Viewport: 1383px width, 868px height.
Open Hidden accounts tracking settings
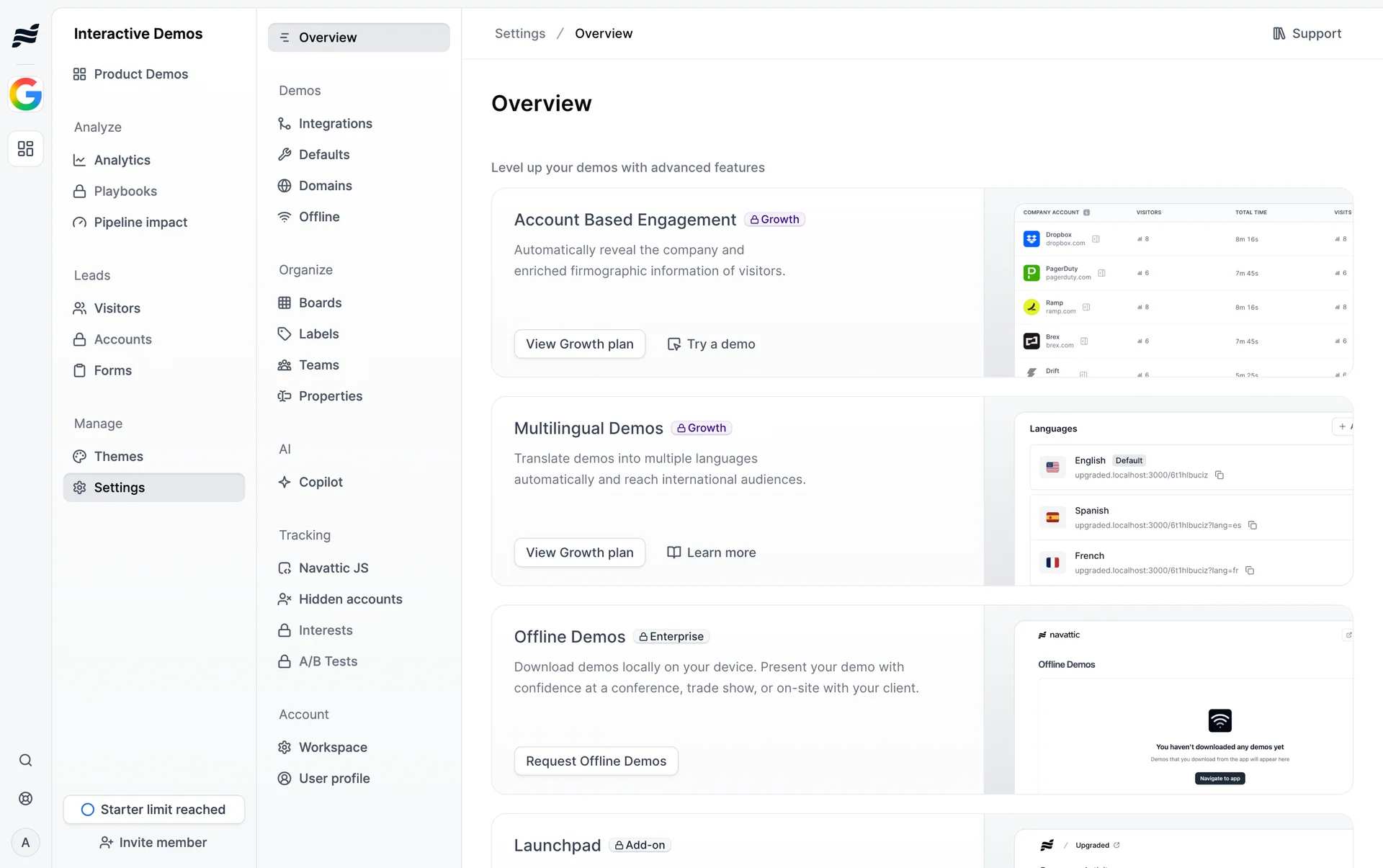point(350,599)
